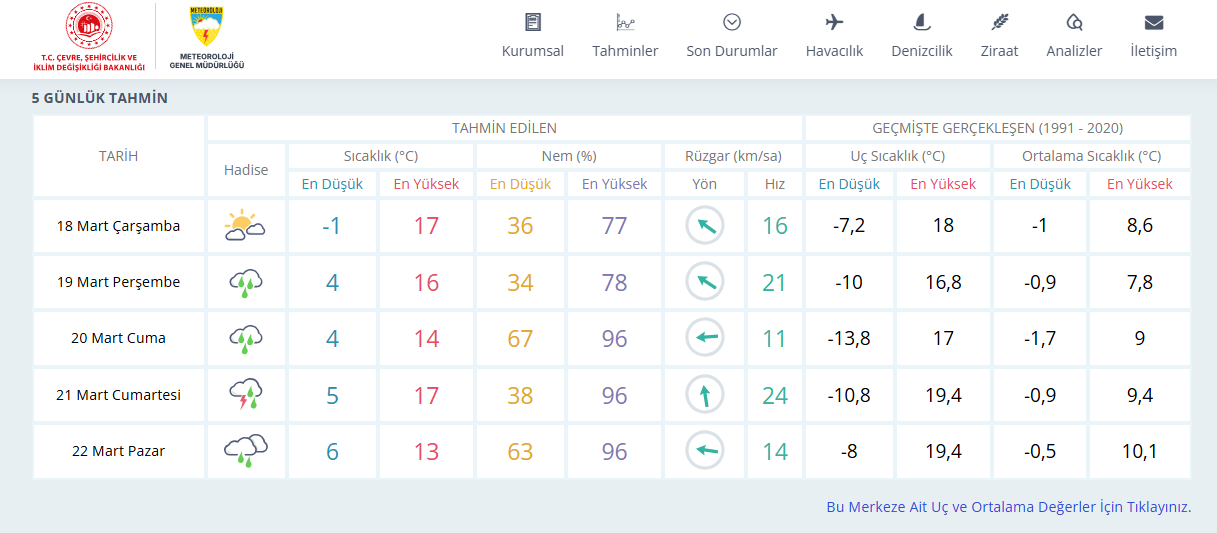Click the Rüzgar (km/sa) column header
This screenshot has width=1217, height=533.
pyautogui.click(x=732, y=156)
